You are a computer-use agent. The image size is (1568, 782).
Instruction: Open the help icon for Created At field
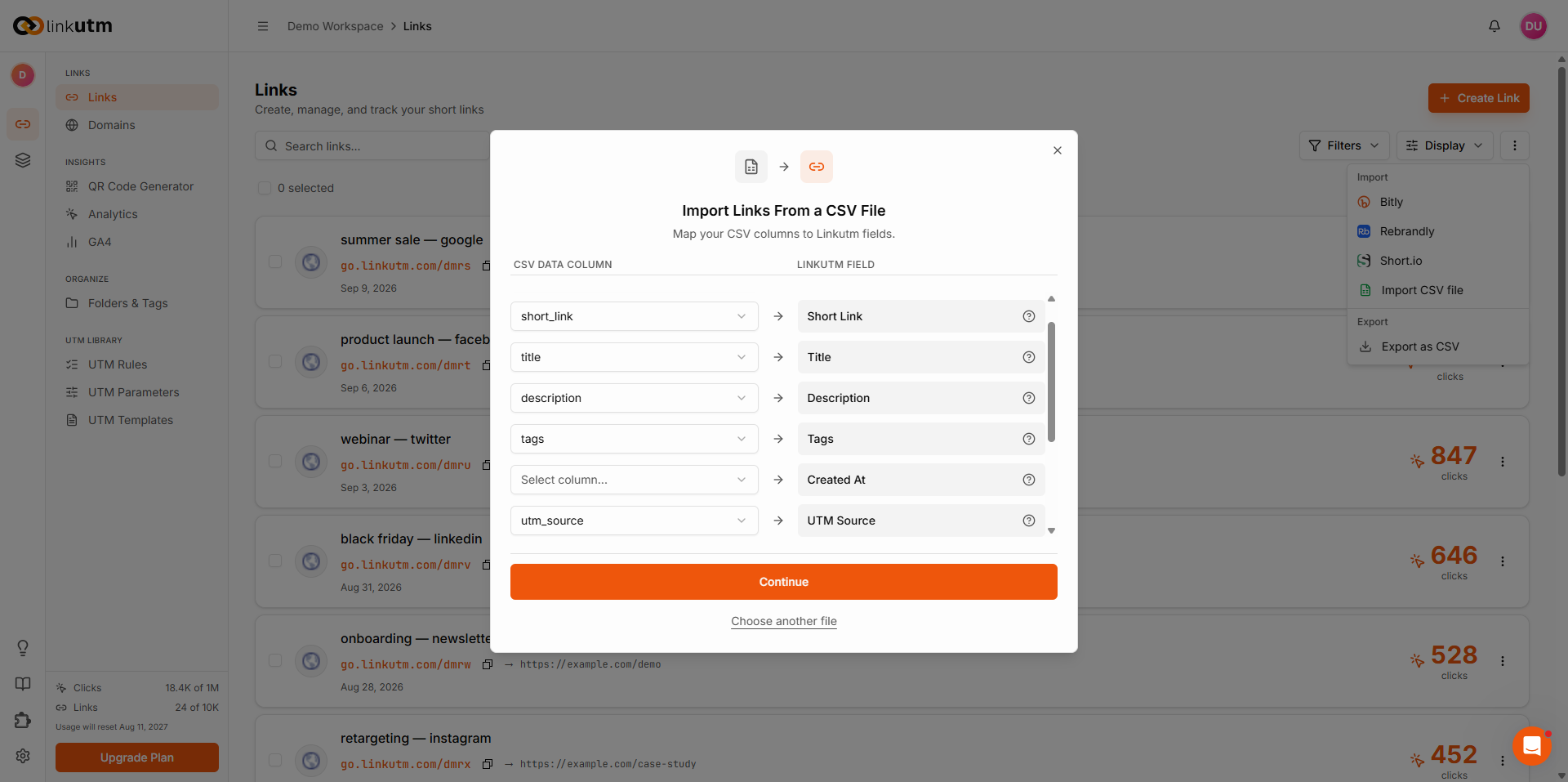[x=1028, y=480]
